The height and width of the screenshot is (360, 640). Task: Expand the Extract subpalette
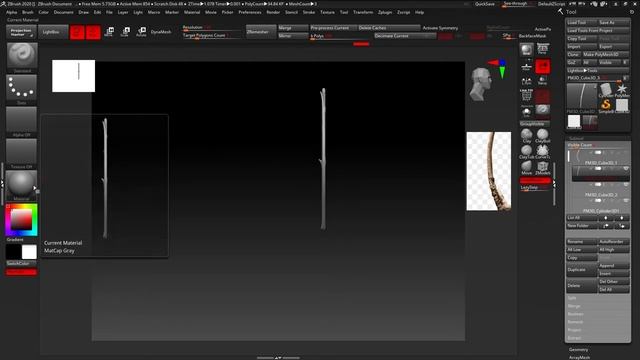(574, 338)
